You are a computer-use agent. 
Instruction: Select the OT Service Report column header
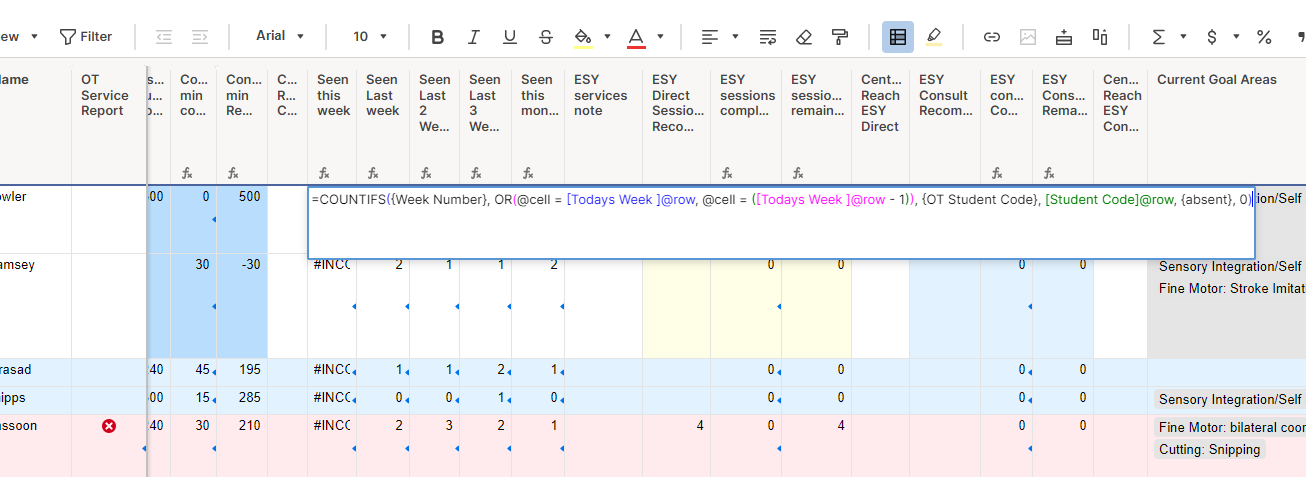[109, 124]
